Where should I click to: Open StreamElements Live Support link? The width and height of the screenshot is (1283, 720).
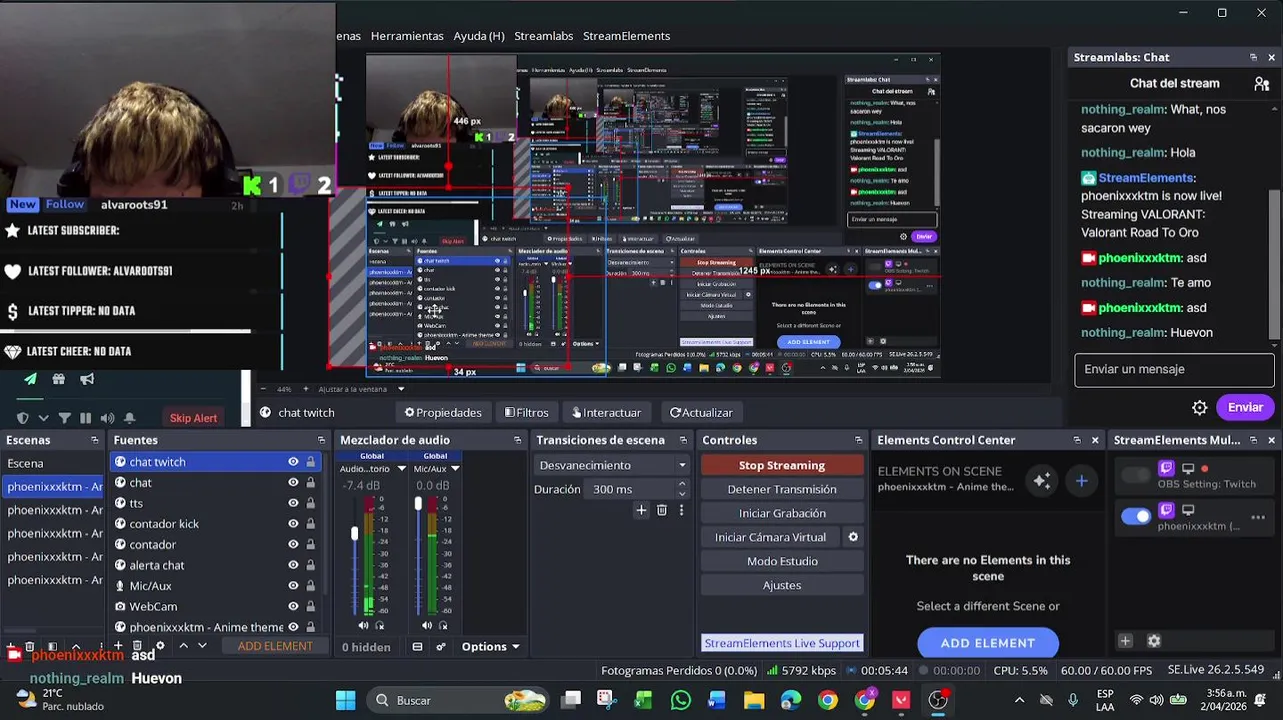tap(782, 643)
